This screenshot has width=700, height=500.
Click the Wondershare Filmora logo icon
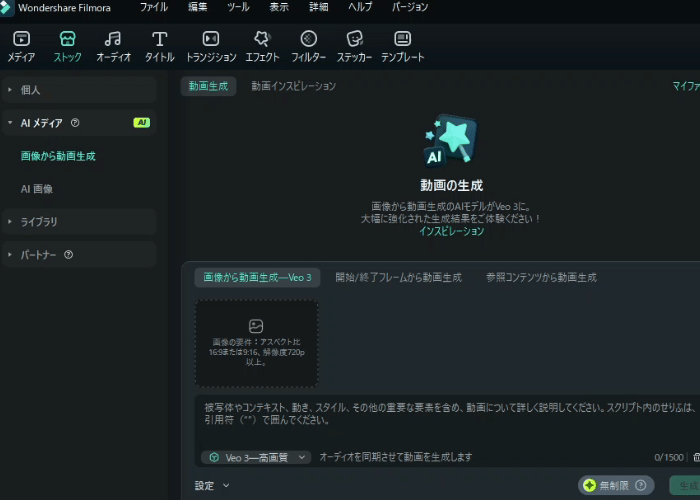[x=6, y=8]
